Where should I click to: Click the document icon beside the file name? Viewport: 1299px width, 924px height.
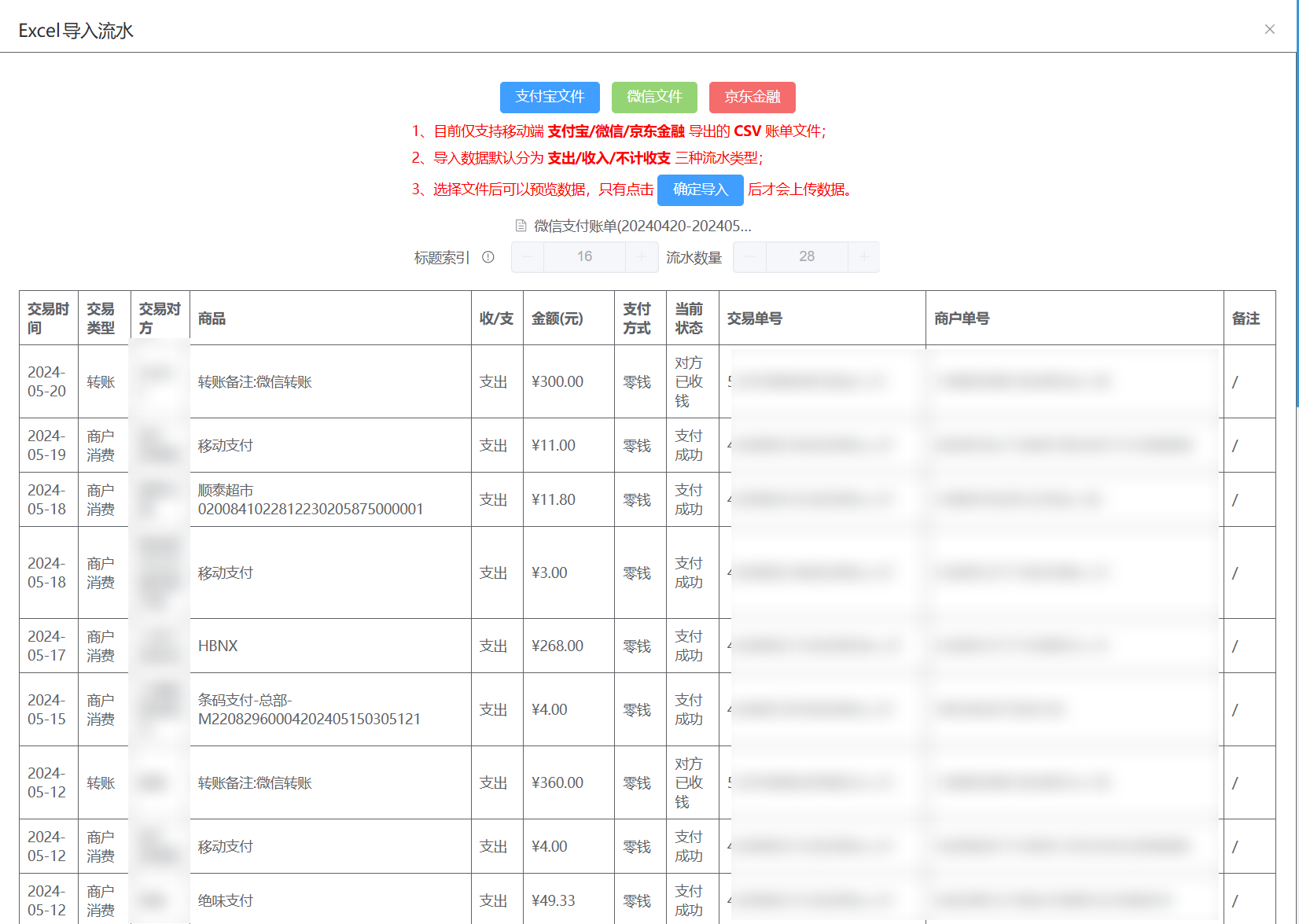pos(521,226)
